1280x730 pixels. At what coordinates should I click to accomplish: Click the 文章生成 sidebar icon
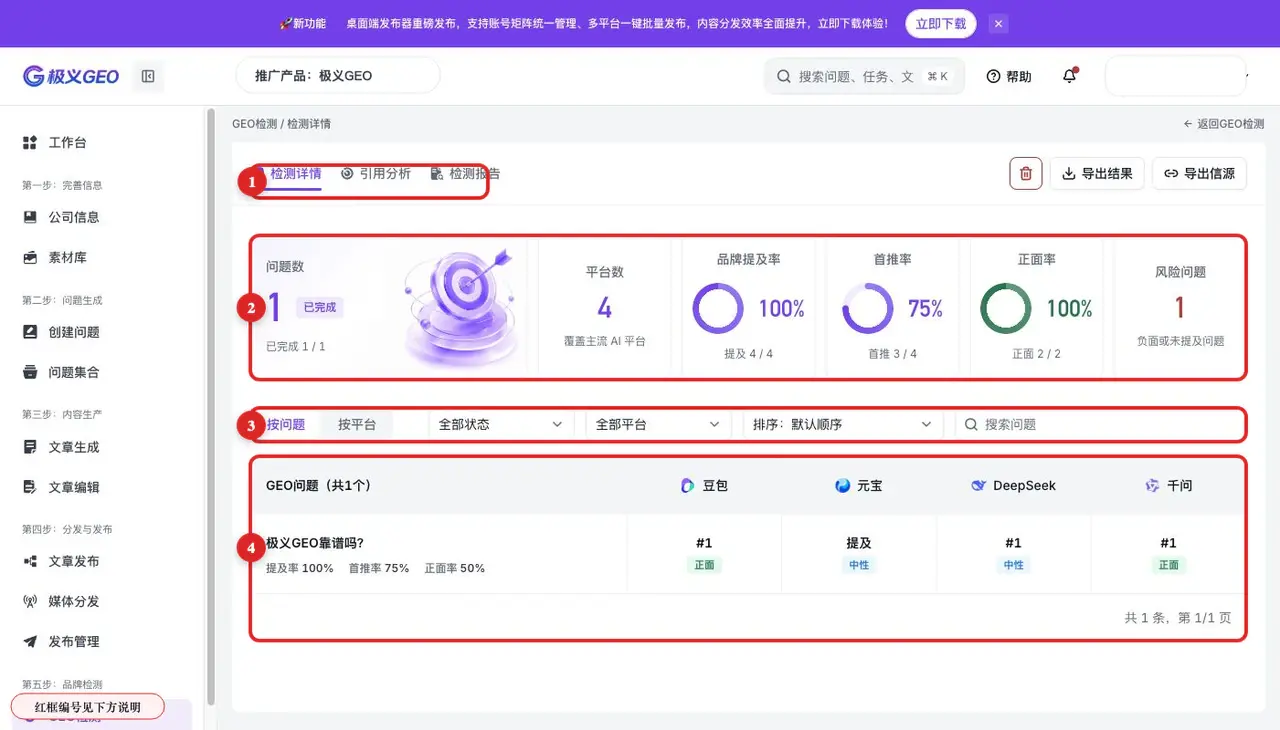[x=30, y=447]
